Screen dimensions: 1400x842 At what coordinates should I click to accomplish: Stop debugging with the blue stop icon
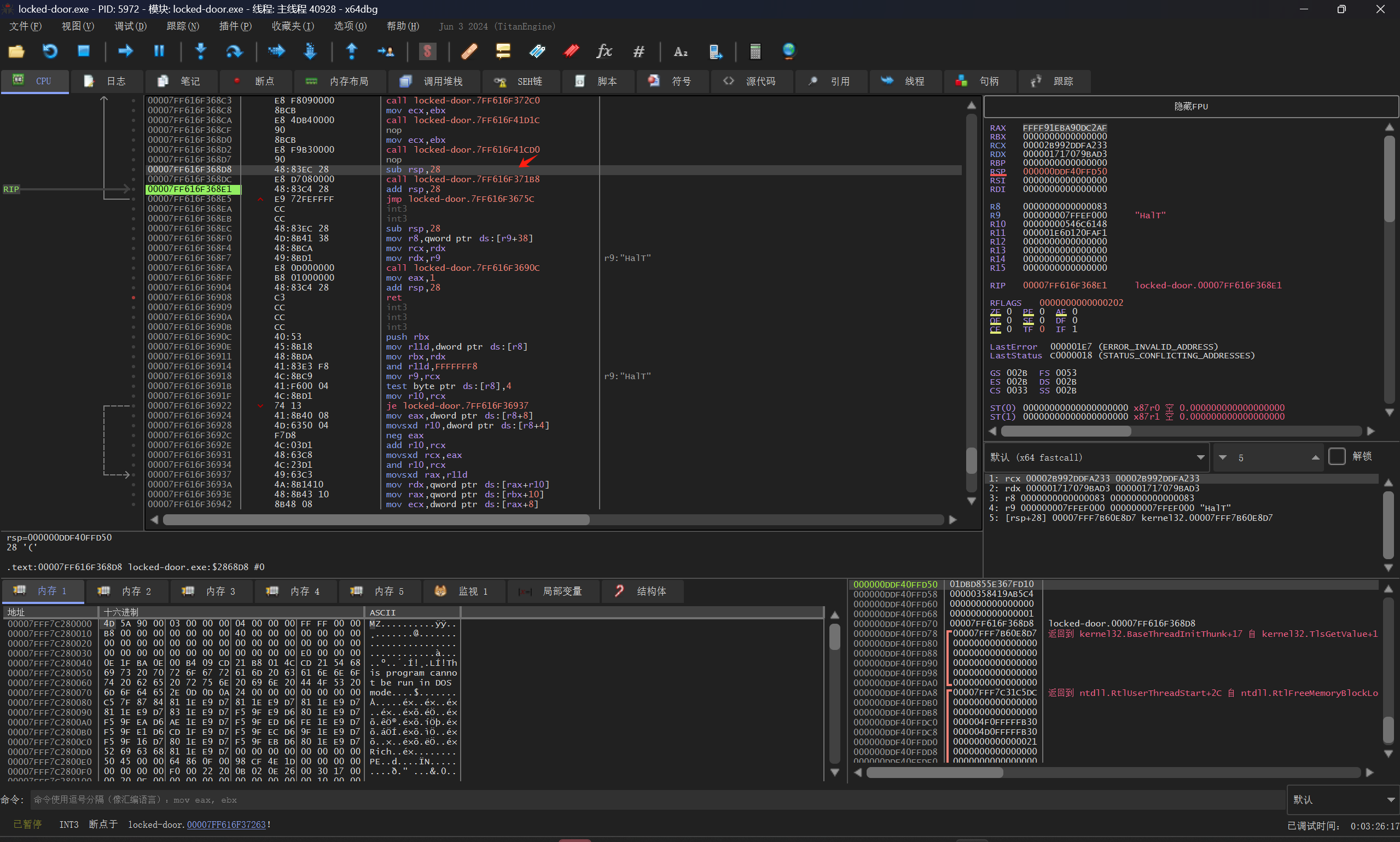point(83,51)
